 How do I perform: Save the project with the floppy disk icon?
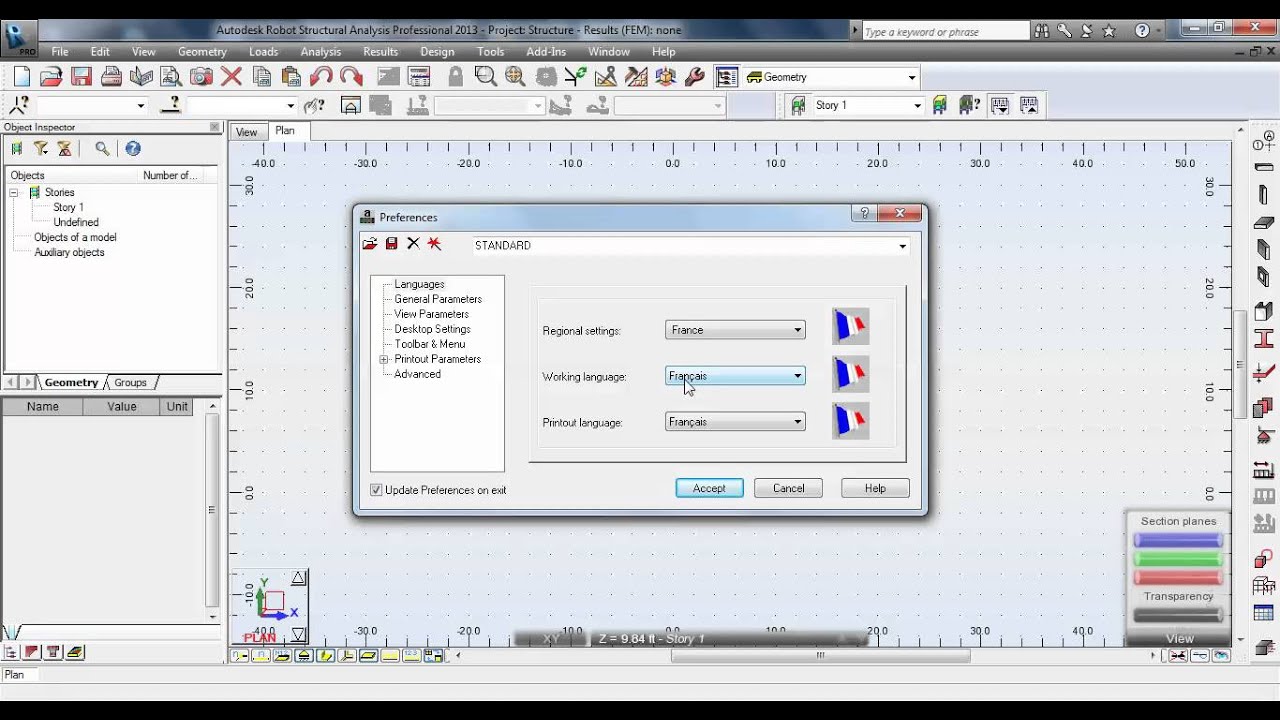tap(81, 77)
